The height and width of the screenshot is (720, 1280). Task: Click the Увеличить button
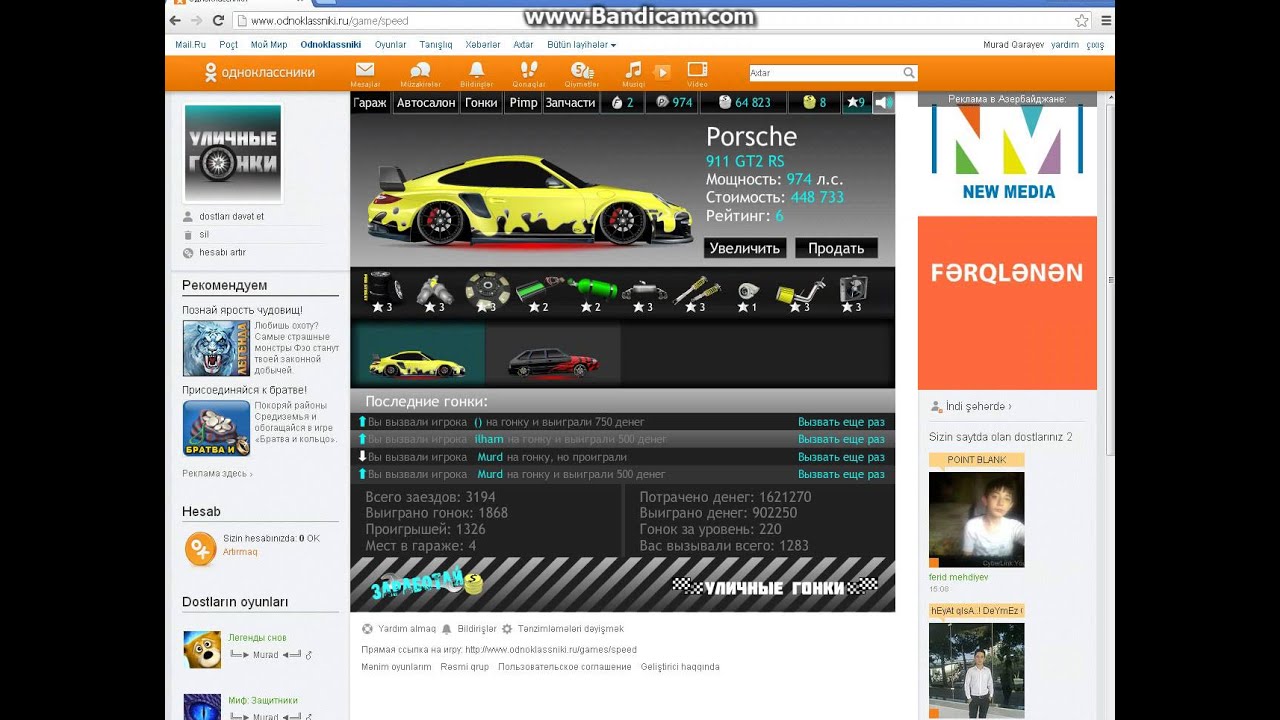745,248
